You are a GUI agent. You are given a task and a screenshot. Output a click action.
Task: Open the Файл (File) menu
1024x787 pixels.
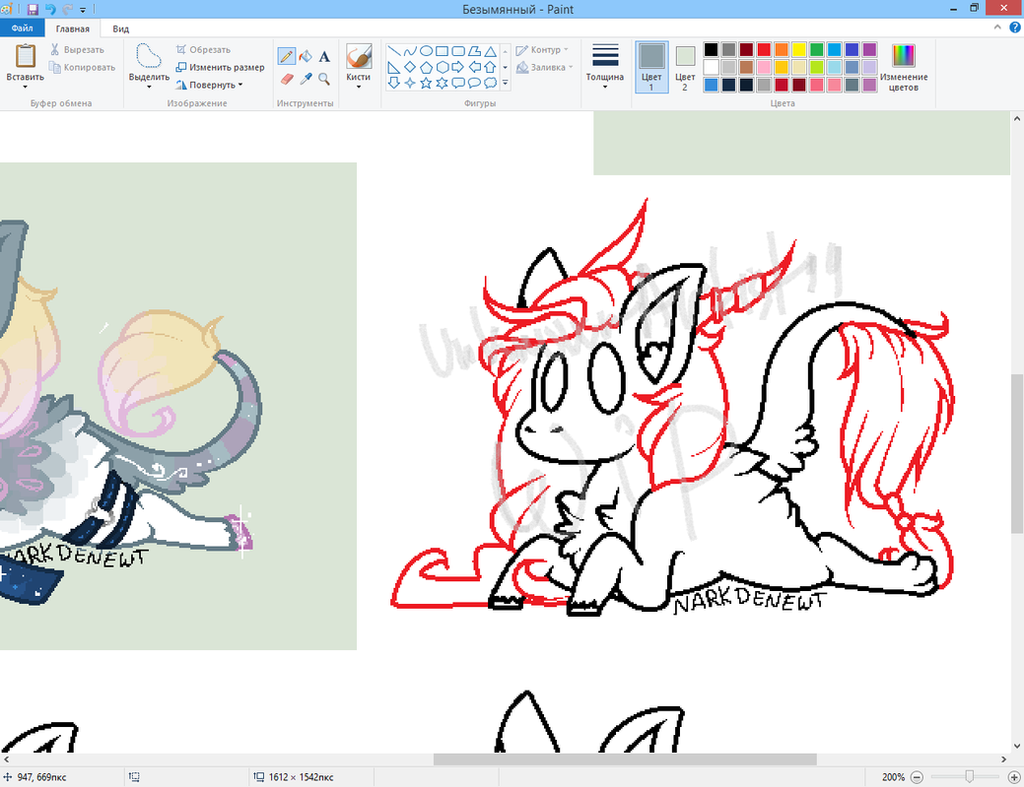[22, 28]
